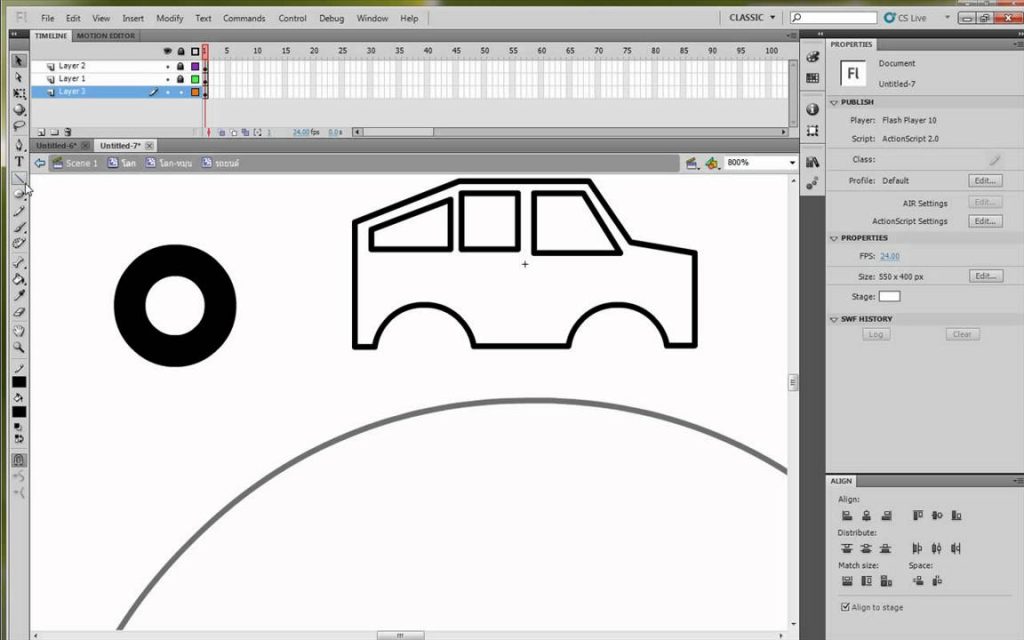This screenshot has width=1024, height=640.
Task: Open the Stage color swatch
Action: [x=889, y=296]
